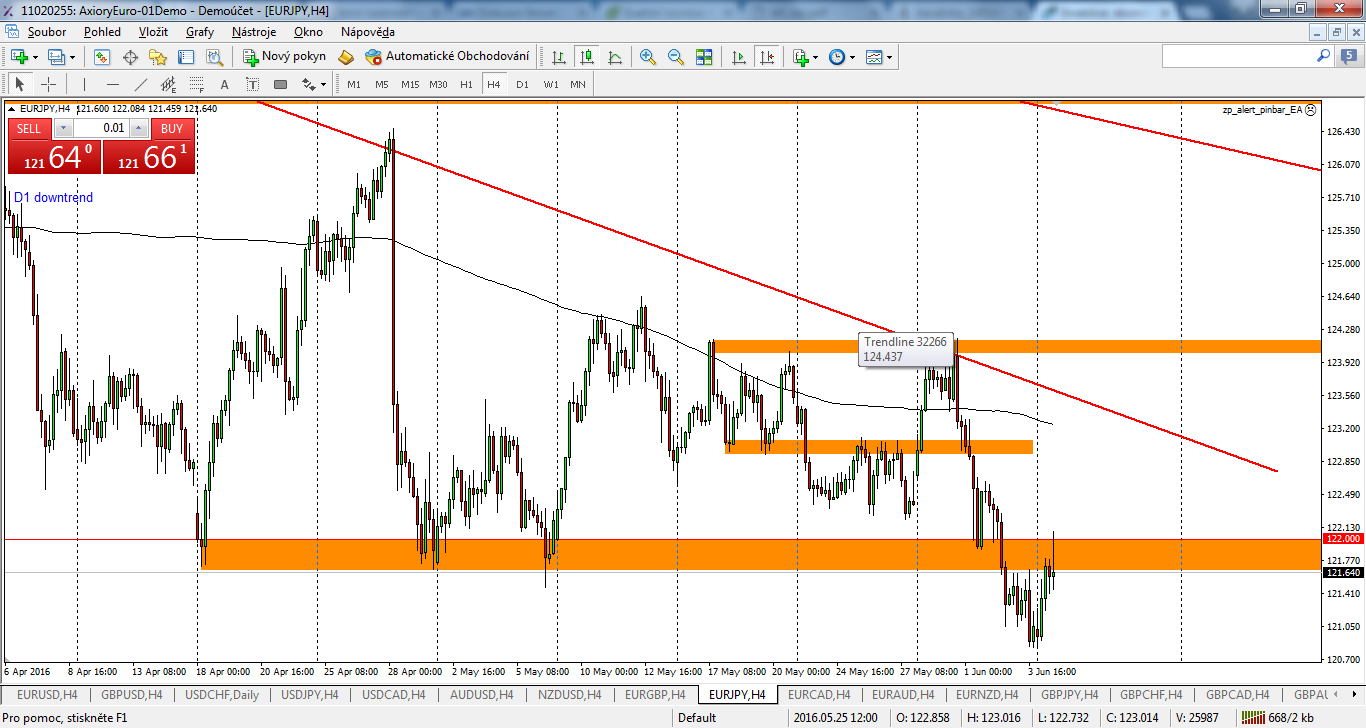Image resolution: width=1366 pixels, height=728 pixels.
Task: Select the Equidistant Channel tool
Action: (x=168, y=84)
